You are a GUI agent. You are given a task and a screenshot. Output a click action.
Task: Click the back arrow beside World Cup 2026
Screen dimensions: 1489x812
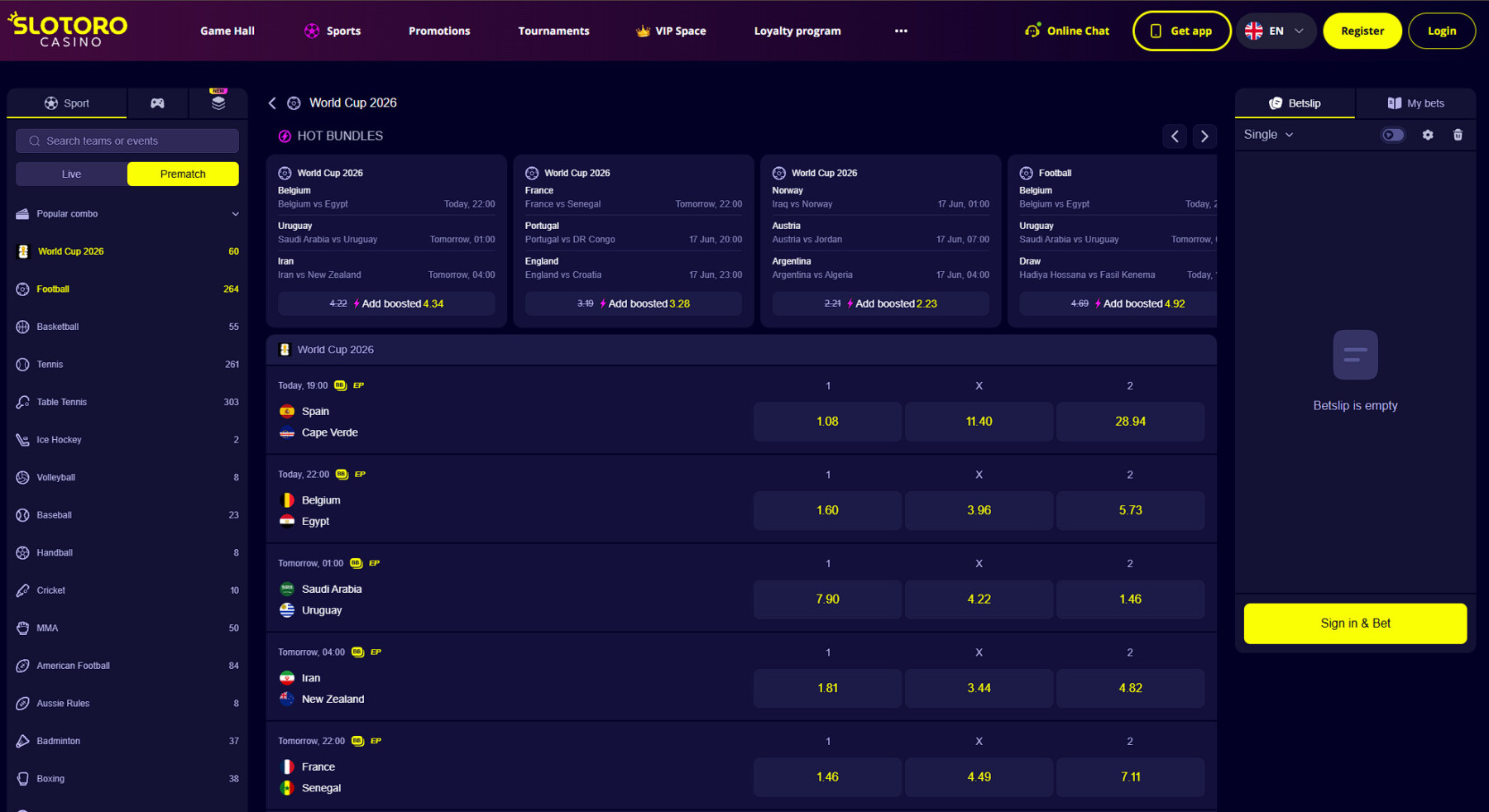272,103
